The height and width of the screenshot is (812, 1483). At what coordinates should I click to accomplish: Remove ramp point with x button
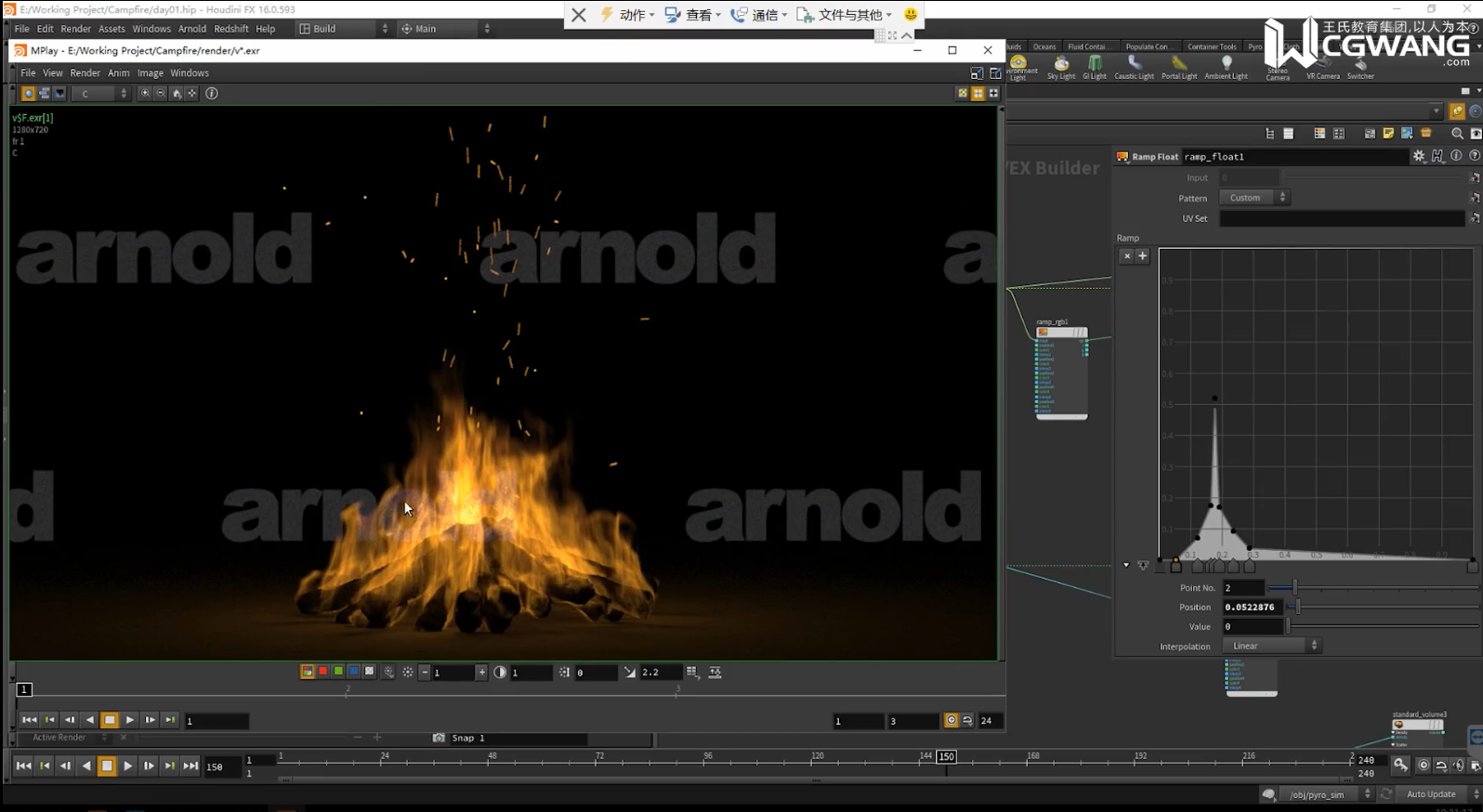click(x=1126, y=255)
